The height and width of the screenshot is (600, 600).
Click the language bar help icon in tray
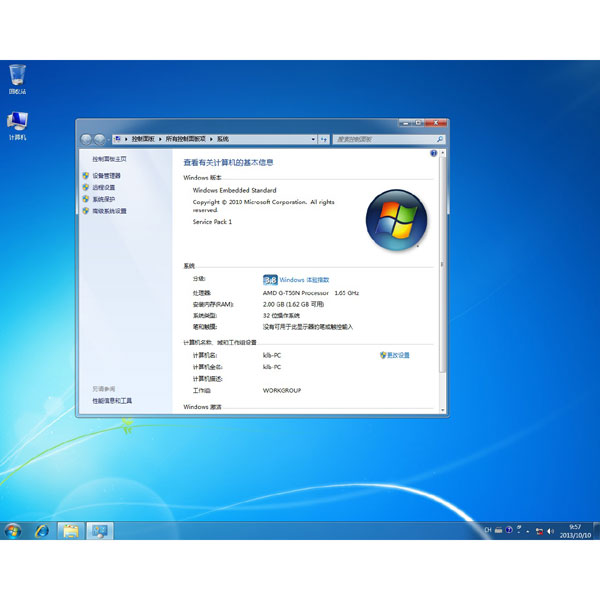[x=509, y=530]
